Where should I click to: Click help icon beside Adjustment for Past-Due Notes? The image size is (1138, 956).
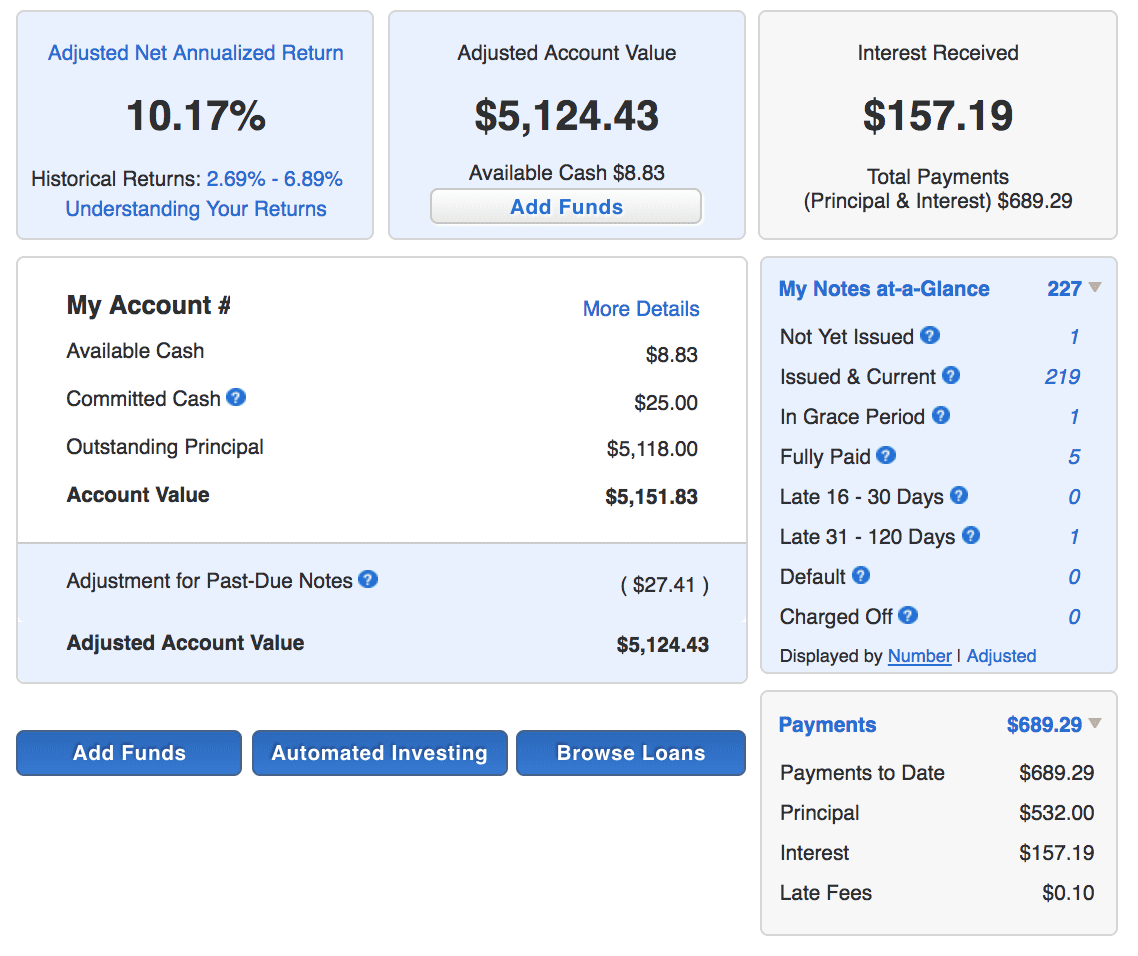click(368, 579)
